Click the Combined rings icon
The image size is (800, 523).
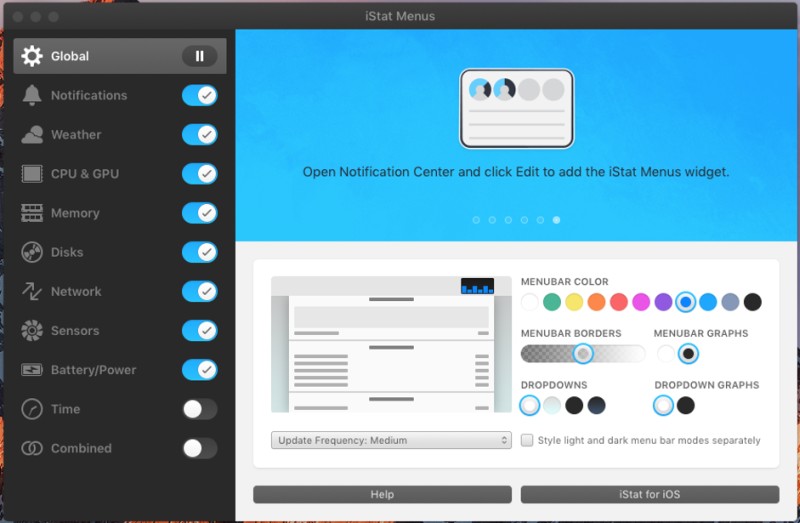pos(32,449)
